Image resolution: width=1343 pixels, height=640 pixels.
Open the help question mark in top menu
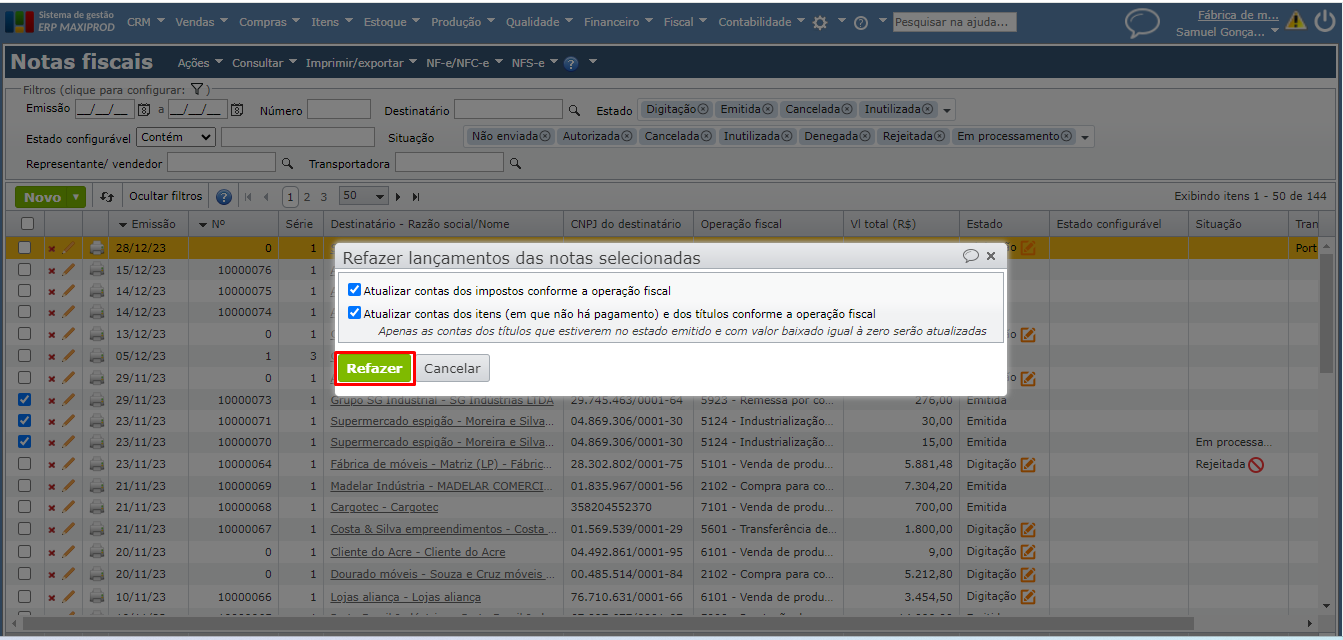click(861, 23)
